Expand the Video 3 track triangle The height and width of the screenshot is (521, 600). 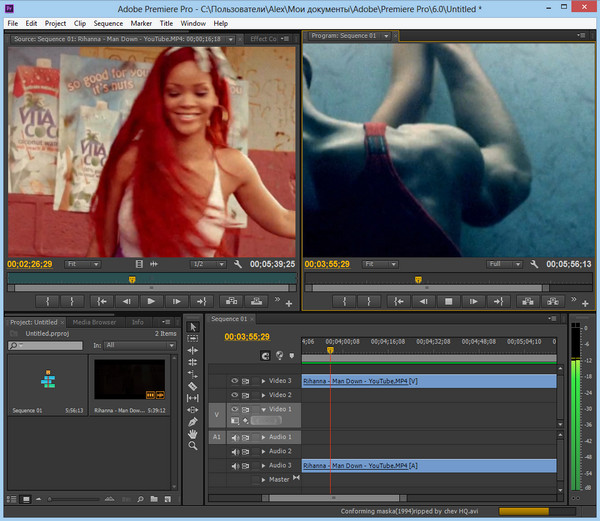click(x=264, y=381)
